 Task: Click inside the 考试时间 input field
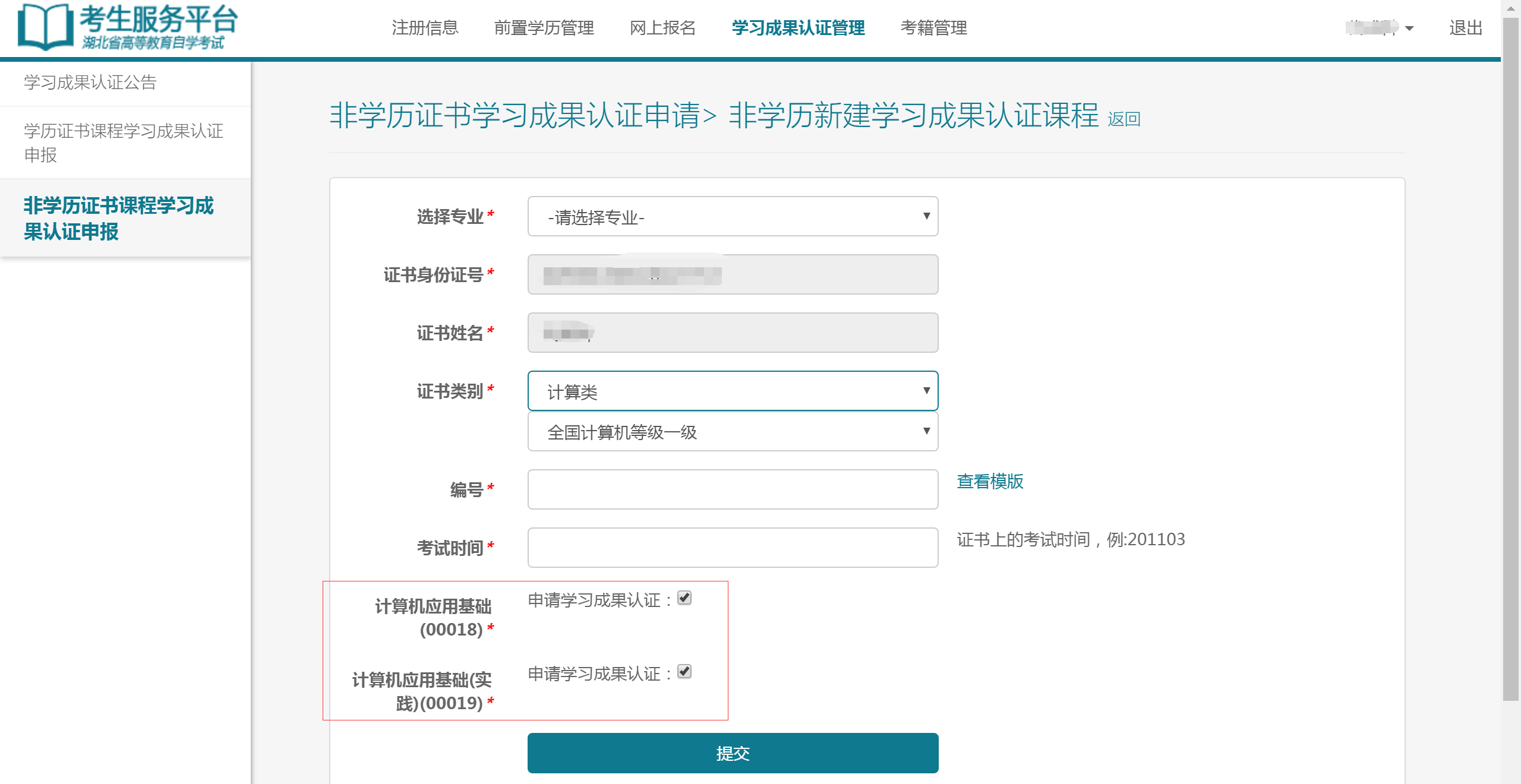pyautogui.click(x=732, y=547)
